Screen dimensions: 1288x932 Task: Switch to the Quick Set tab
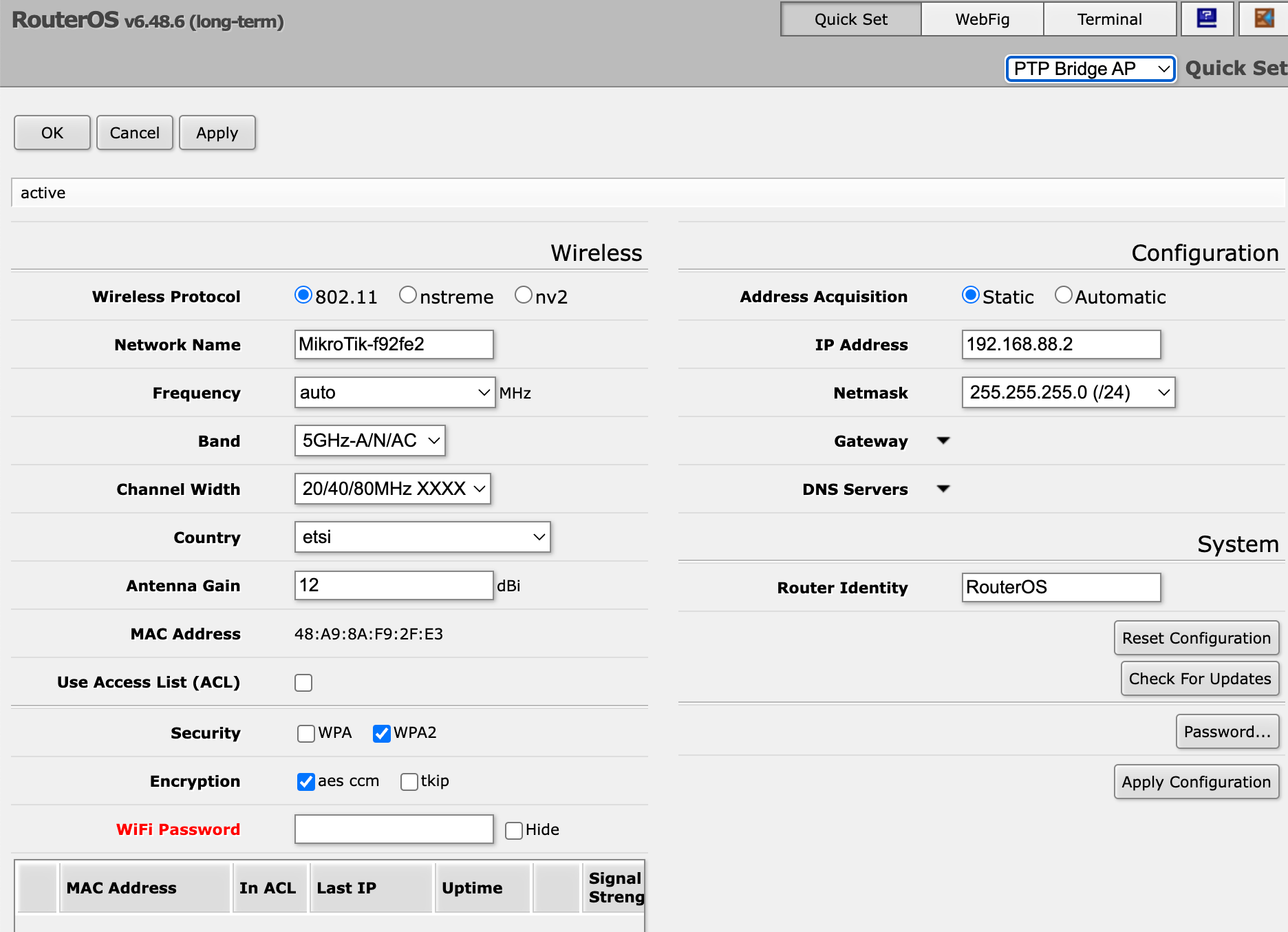[851, 19]
